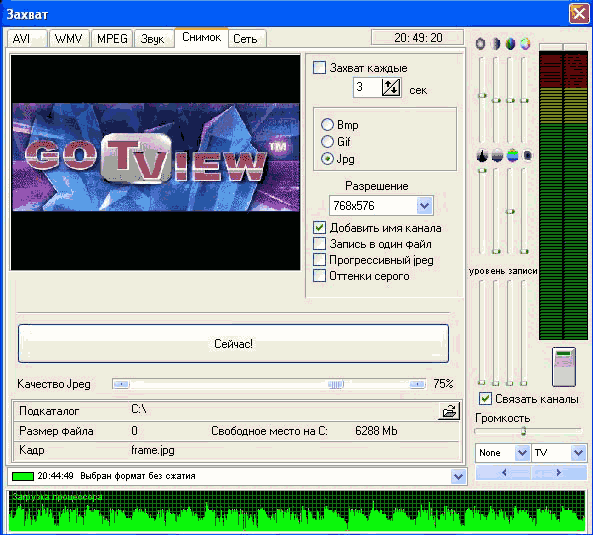Switch to the AVI tab
This screenshot has height=535, width=593.
(27, 39)
